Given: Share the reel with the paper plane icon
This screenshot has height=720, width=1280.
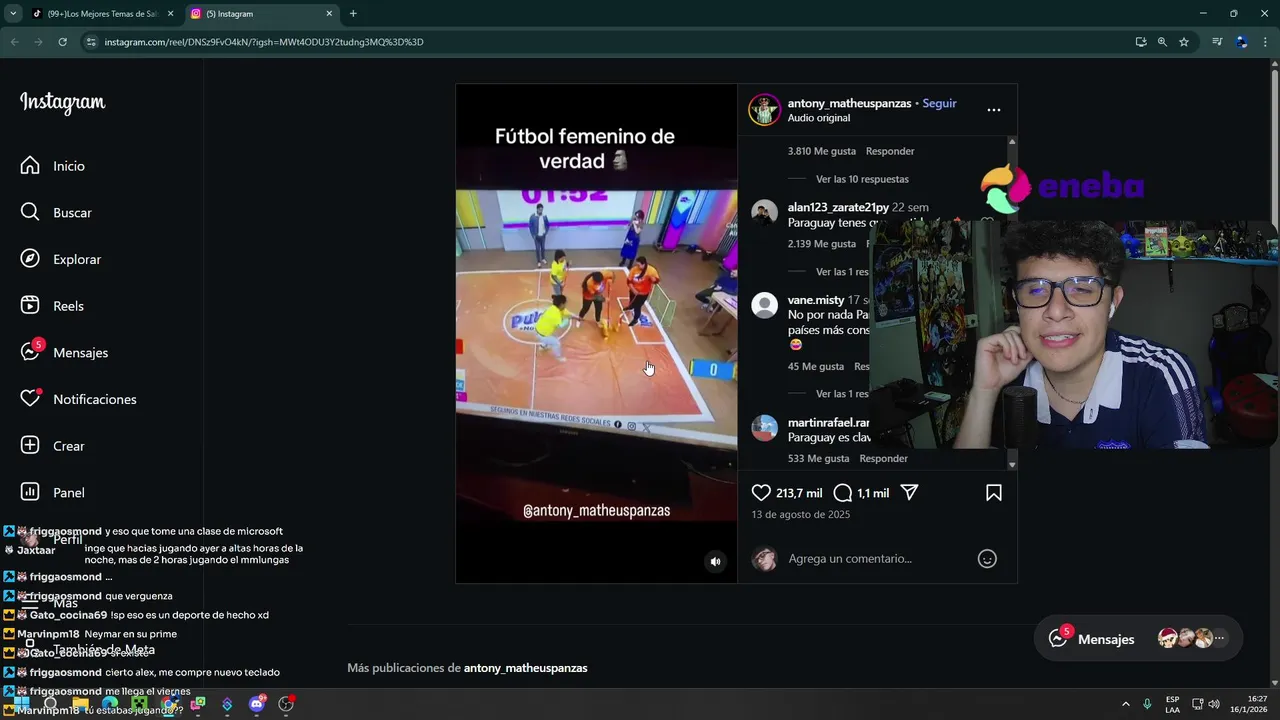Looking at the screenshot, I should tap(909, 492).
